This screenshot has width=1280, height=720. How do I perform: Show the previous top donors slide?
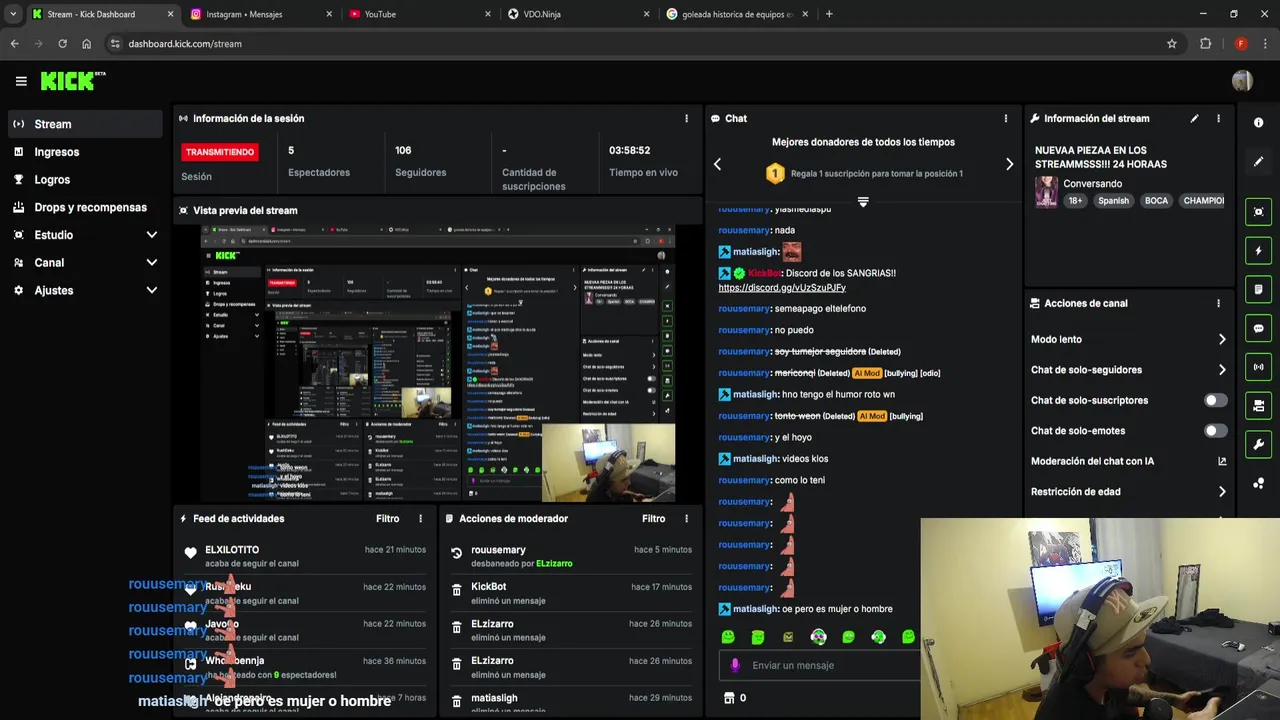pos(717,164)
